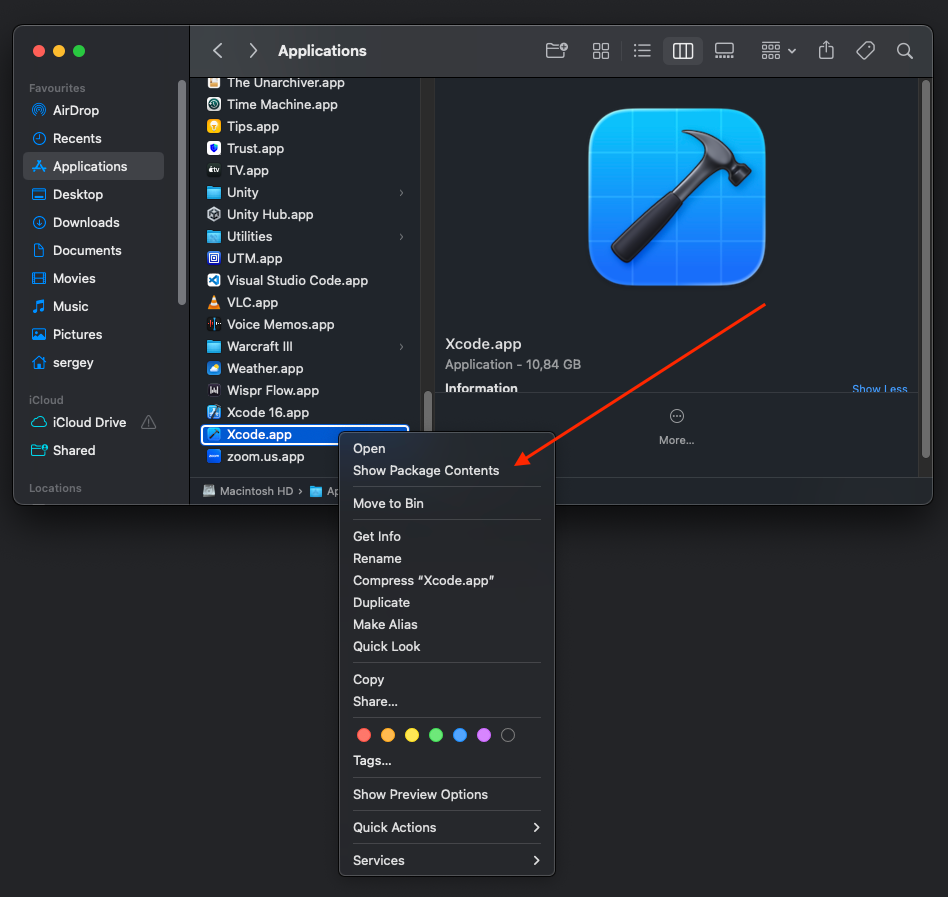Image resolution: width=948 pixels, height=897 pixels.
Task: Click the More… button in preview
Action: coord(677,427)
